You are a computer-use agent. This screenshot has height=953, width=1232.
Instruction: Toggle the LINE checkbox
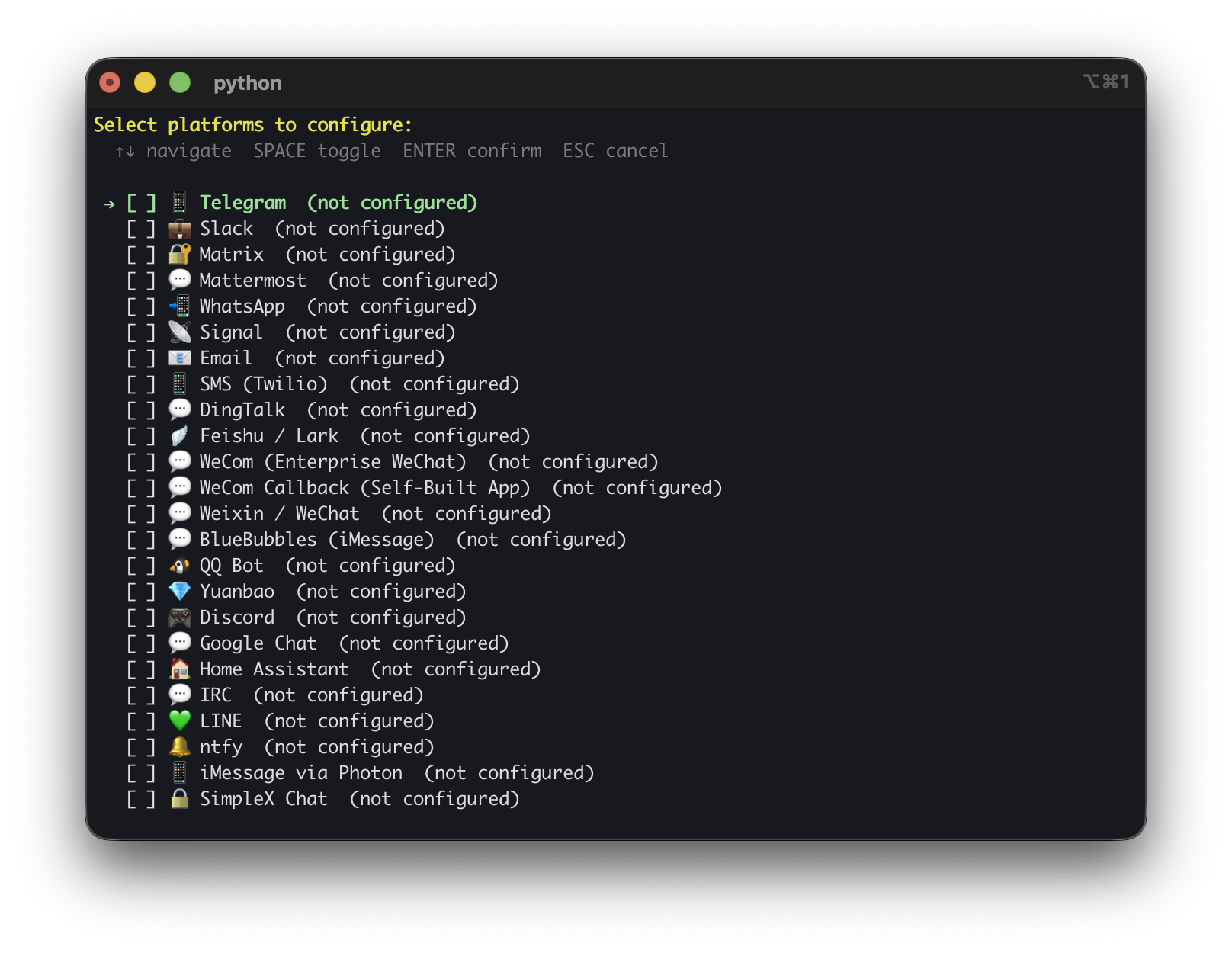(x=141, y=721)
